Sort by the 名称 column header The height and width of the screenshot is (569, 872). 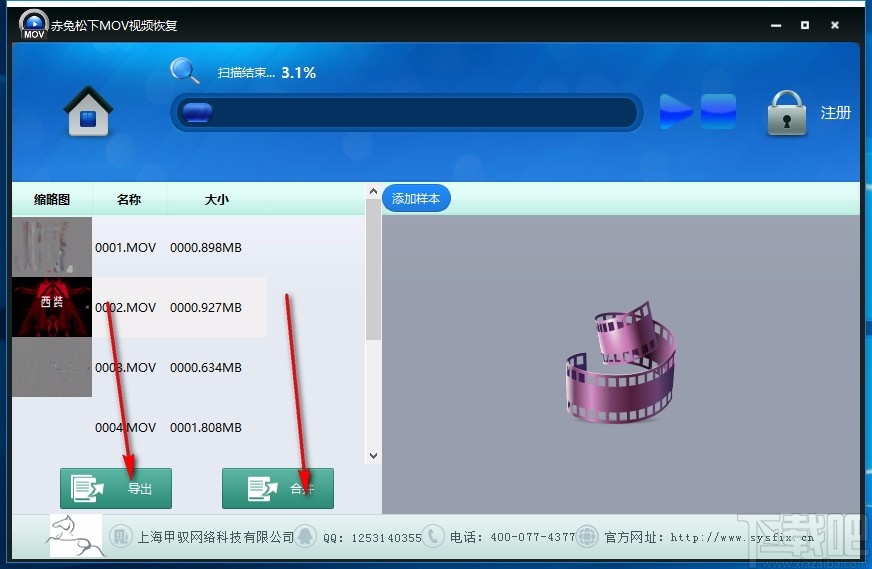129,199
